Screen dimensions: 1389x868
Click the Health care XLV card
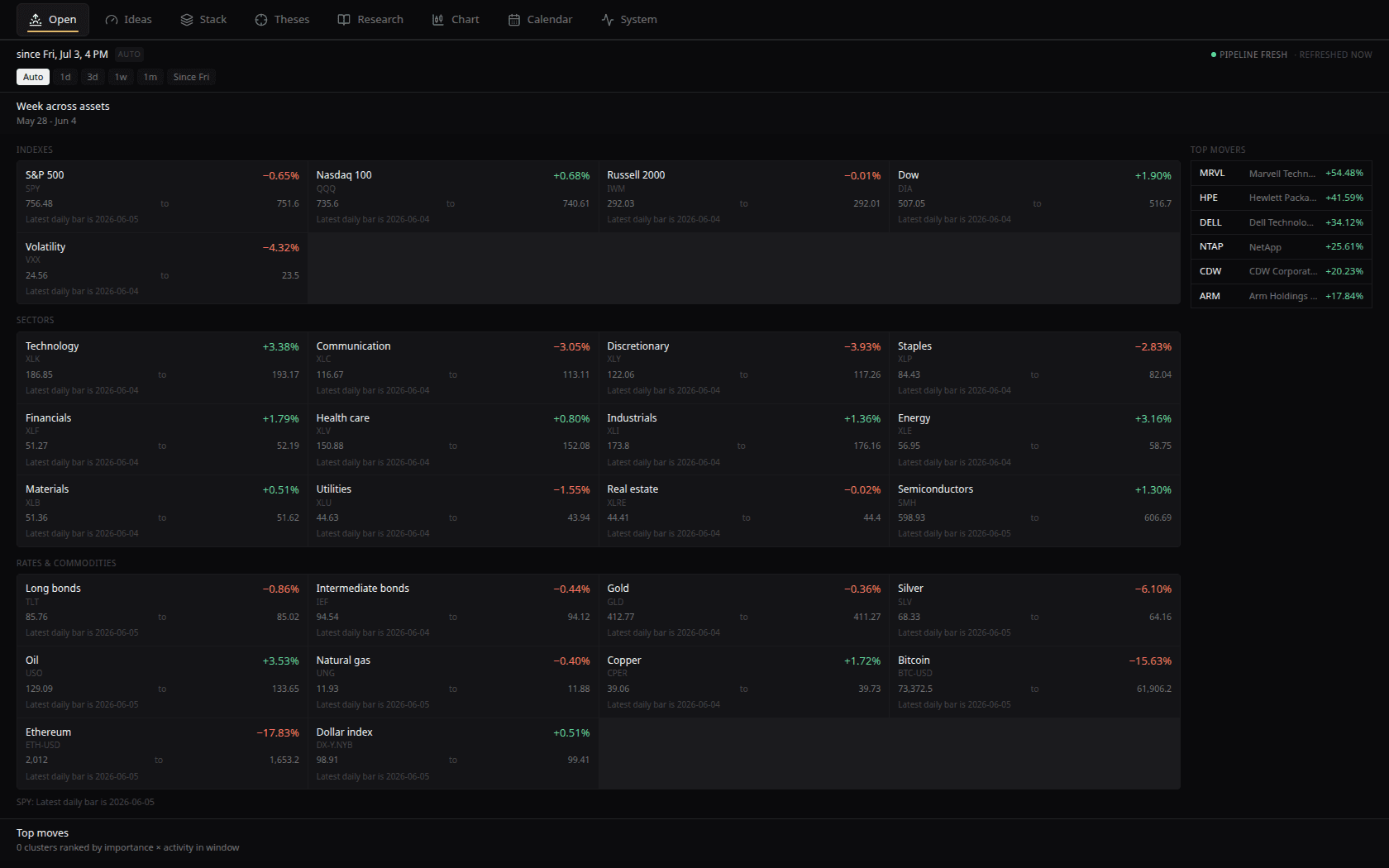pos(453,440)
